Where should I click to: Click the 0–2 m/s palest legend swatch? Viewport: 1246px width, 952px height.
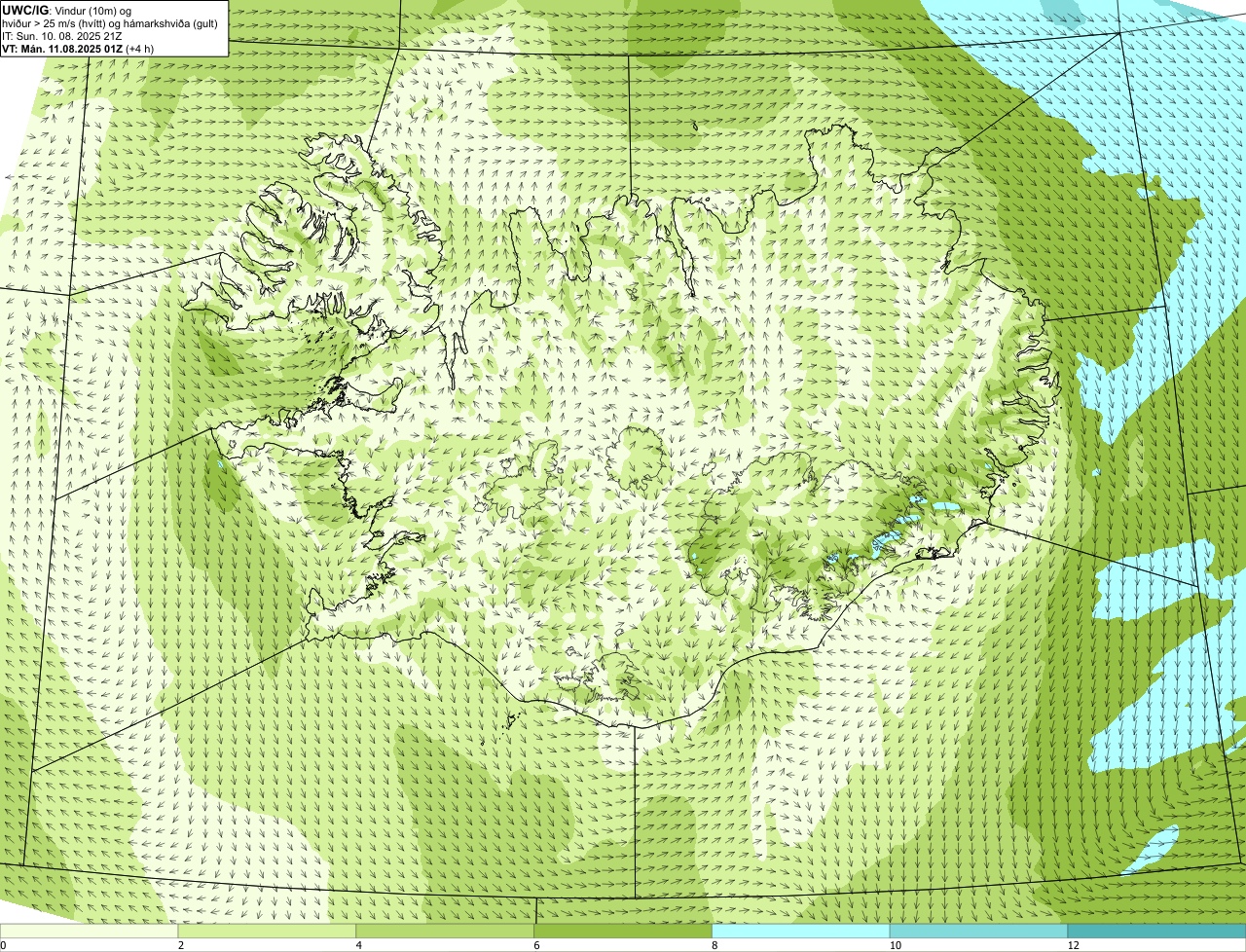90,931
